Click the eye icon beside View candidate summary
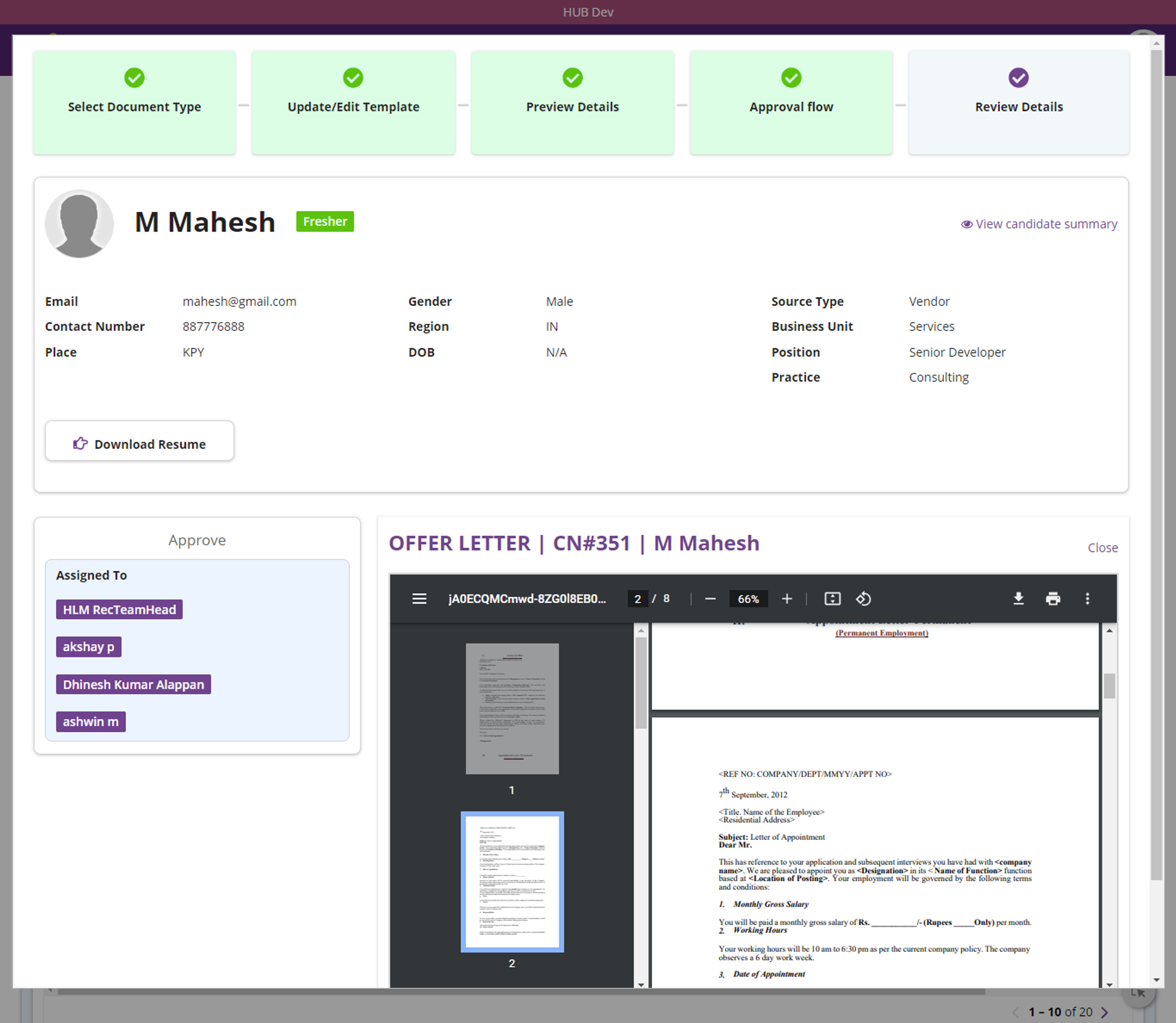Viewport: 1176px width, 1023px height. [967, 224]
